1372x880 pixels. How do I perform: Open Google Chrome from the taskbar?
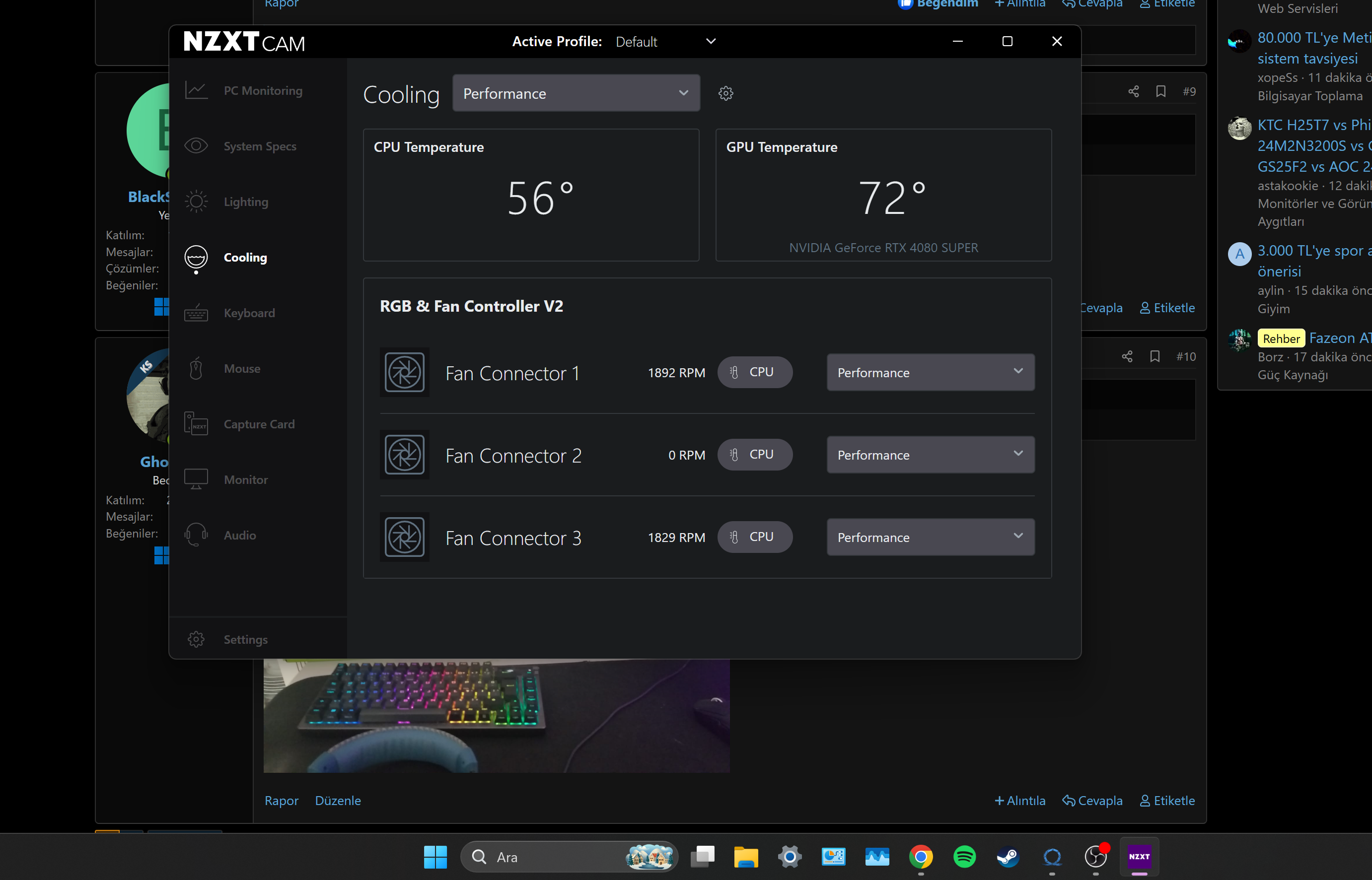921,857
